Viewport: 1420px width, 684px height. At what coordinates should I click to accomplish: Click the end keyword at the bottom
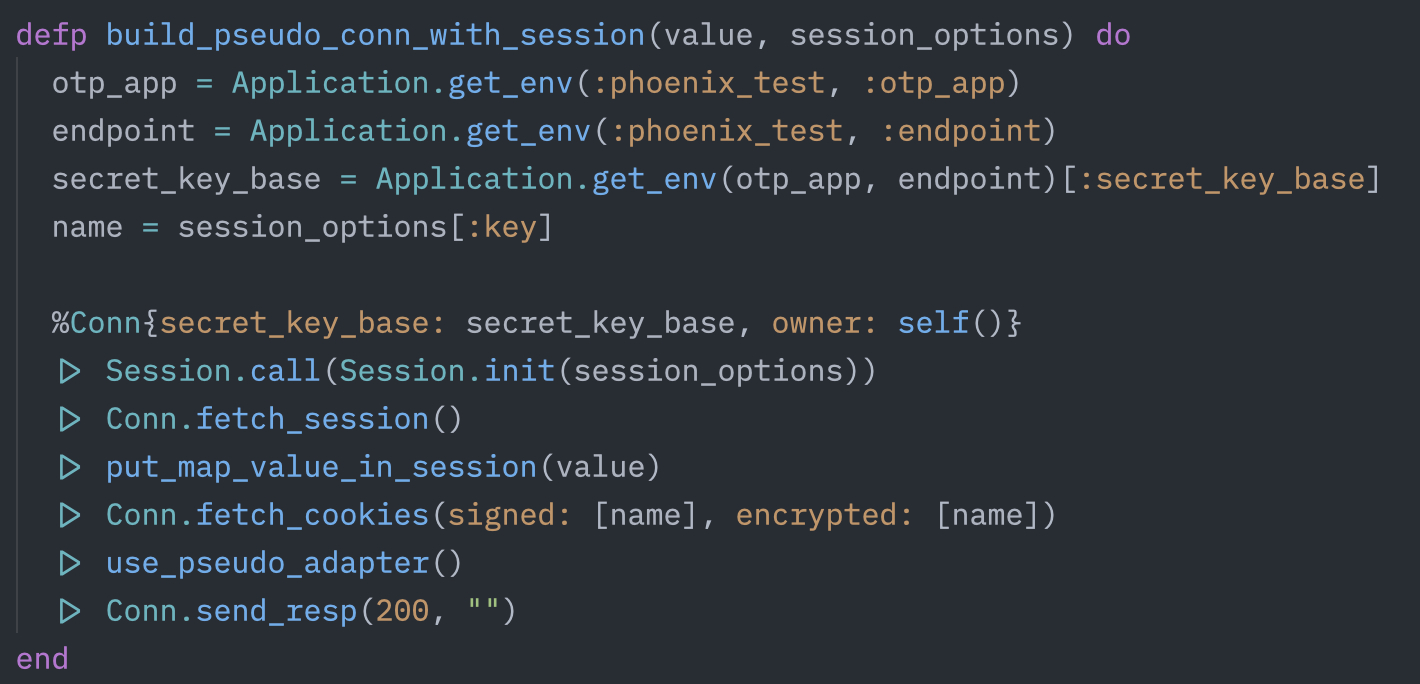point(43,659)
